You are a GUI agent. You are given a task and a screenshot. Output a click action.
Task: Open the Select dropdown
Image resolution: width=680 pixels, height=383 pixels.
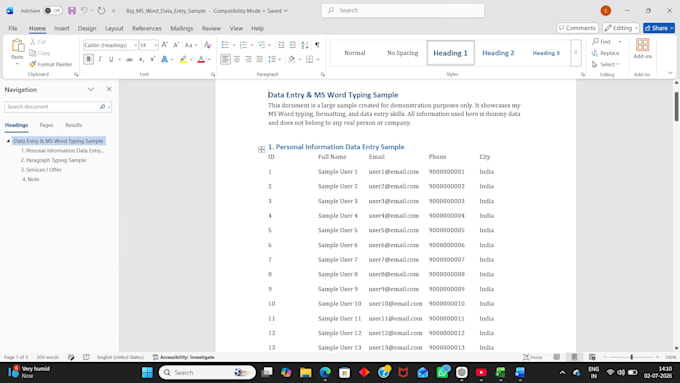[x=606, y=64]
